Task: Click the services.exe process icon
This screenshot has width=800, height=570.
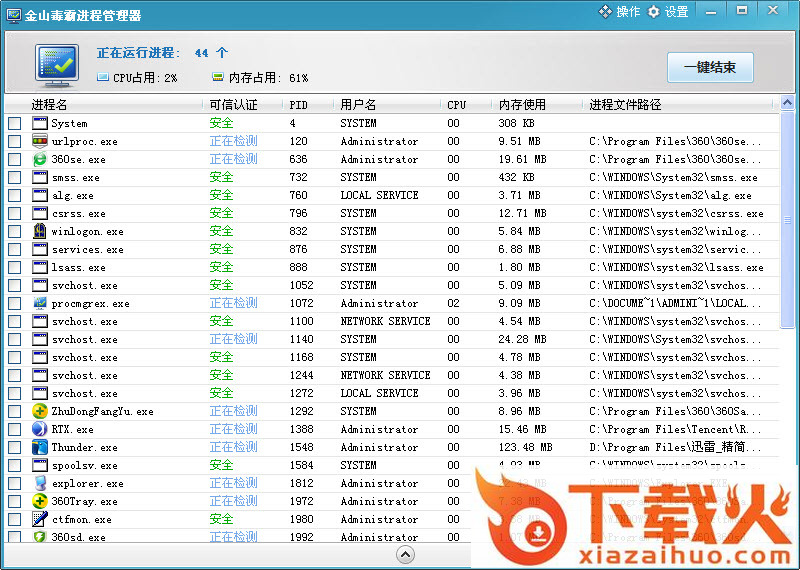Action: [x=39, y=249]
